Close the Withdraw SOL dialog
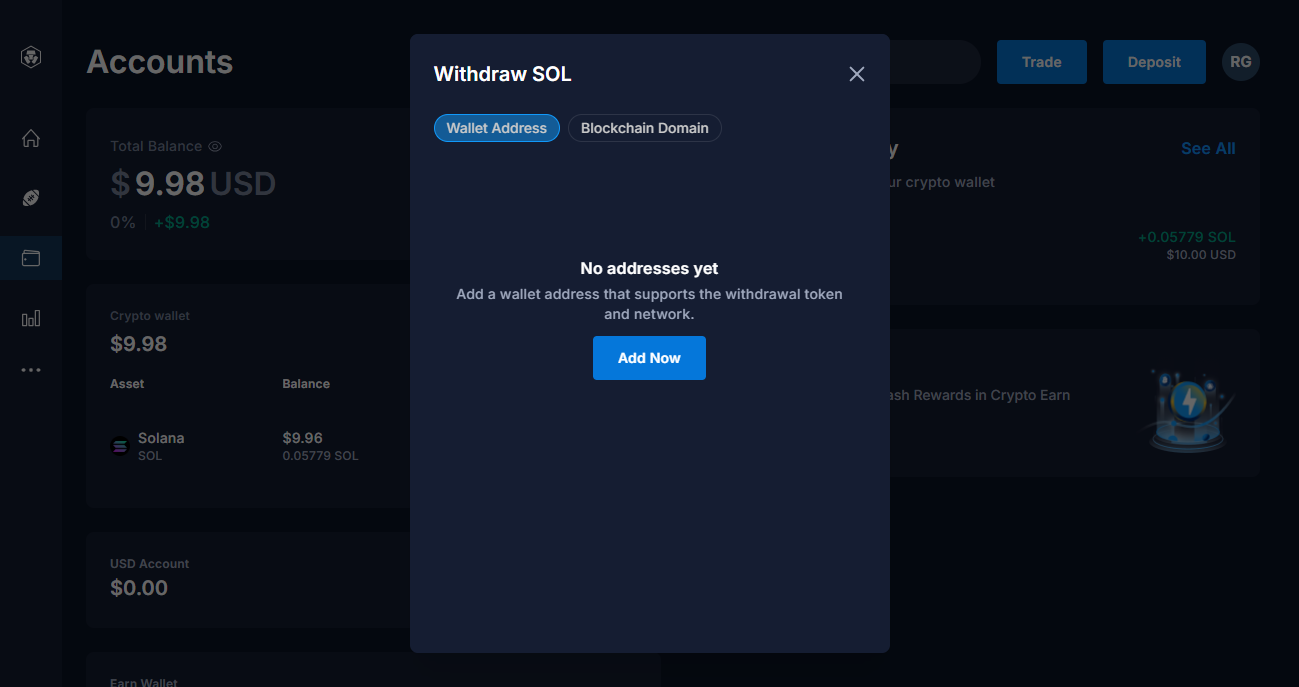The height and width of the screenshot is (687, 1299). tap(856, 74)
